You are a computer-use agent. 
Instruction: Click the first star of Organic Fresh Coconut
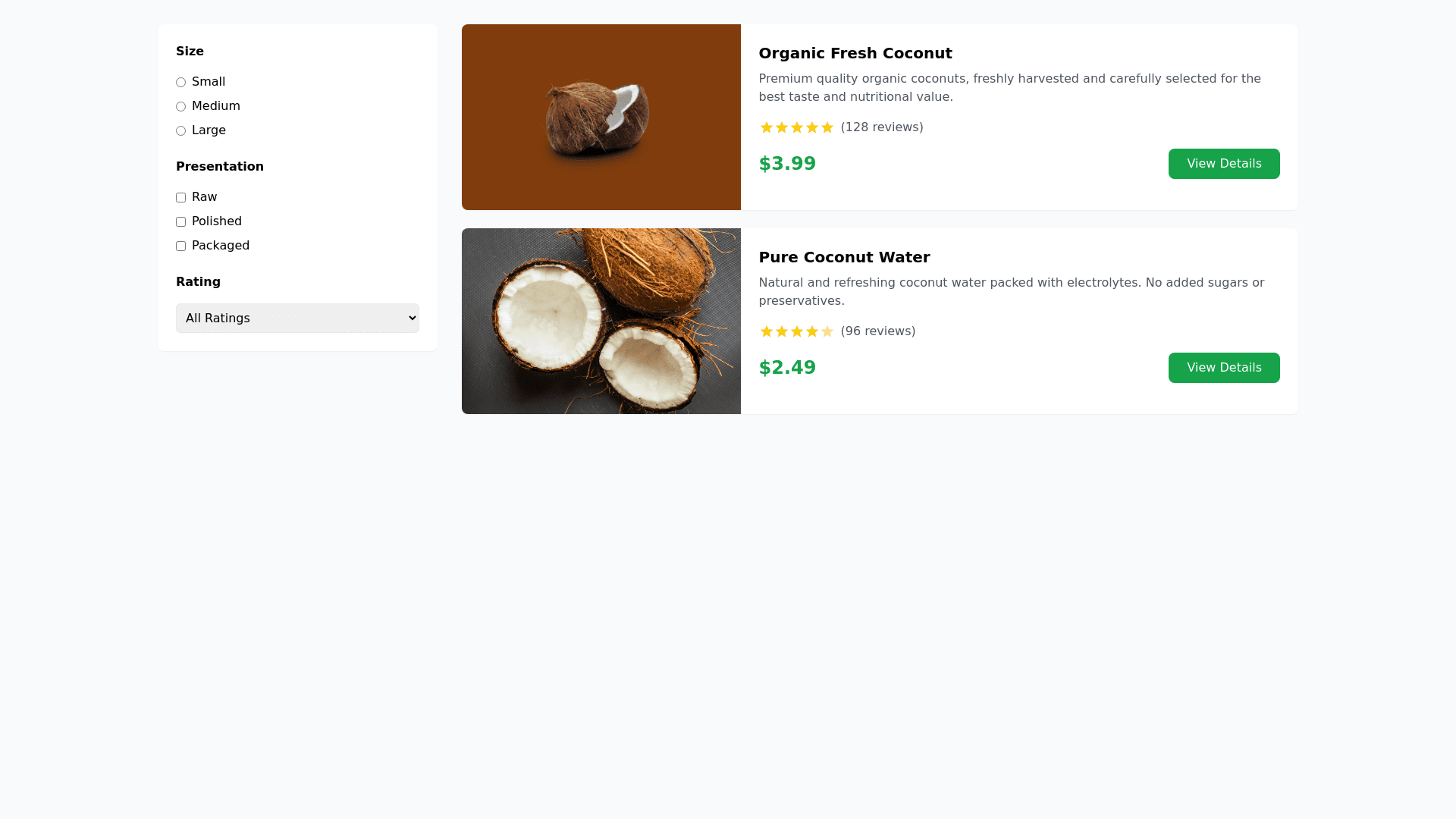click(x=767, y=127)
